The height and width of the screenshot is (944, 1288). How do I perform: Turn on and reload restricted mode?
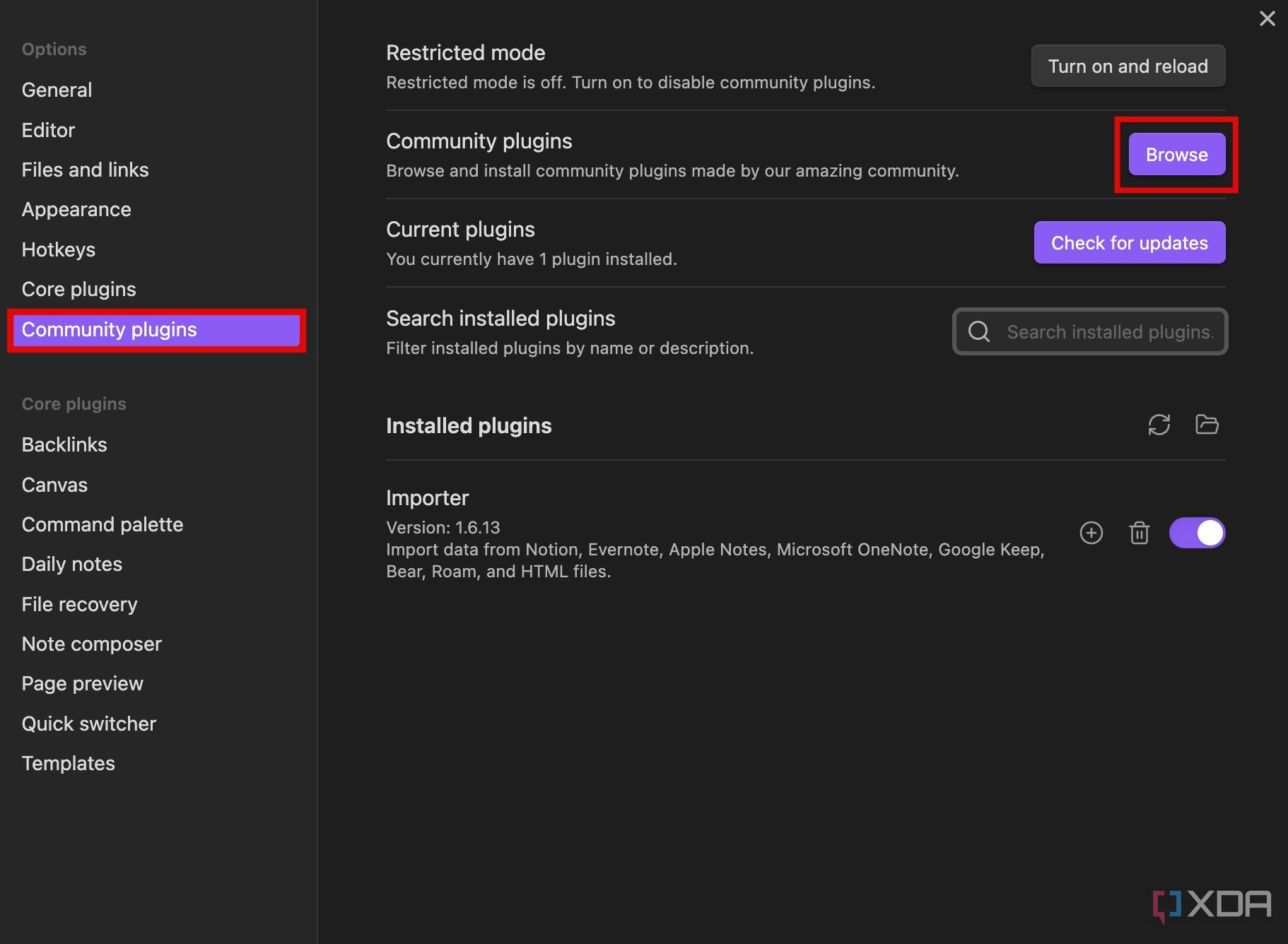(1128, 66)
